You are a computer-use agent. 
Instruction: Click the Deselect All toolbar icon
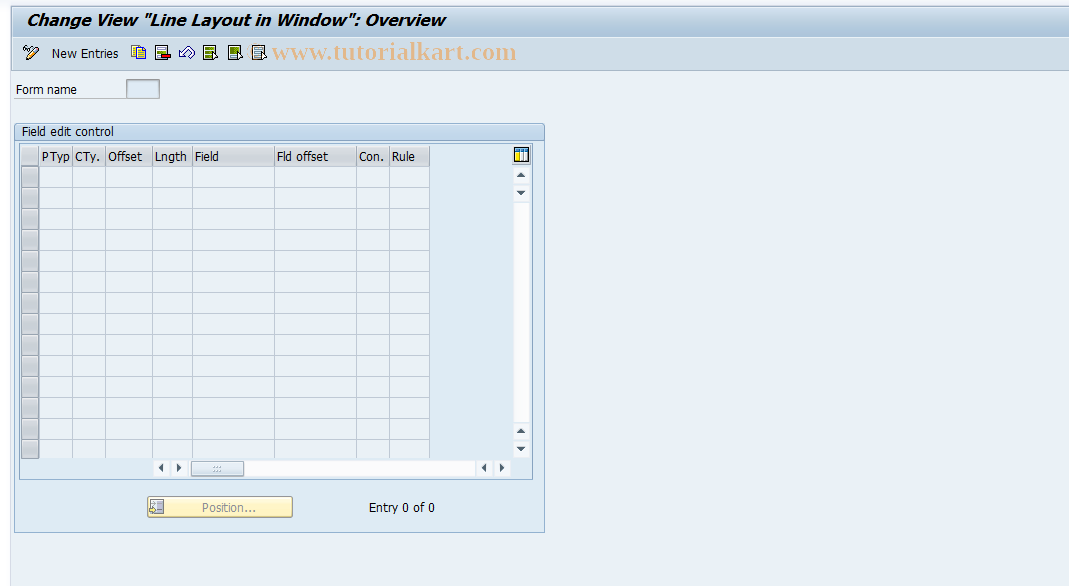(258, 52)
